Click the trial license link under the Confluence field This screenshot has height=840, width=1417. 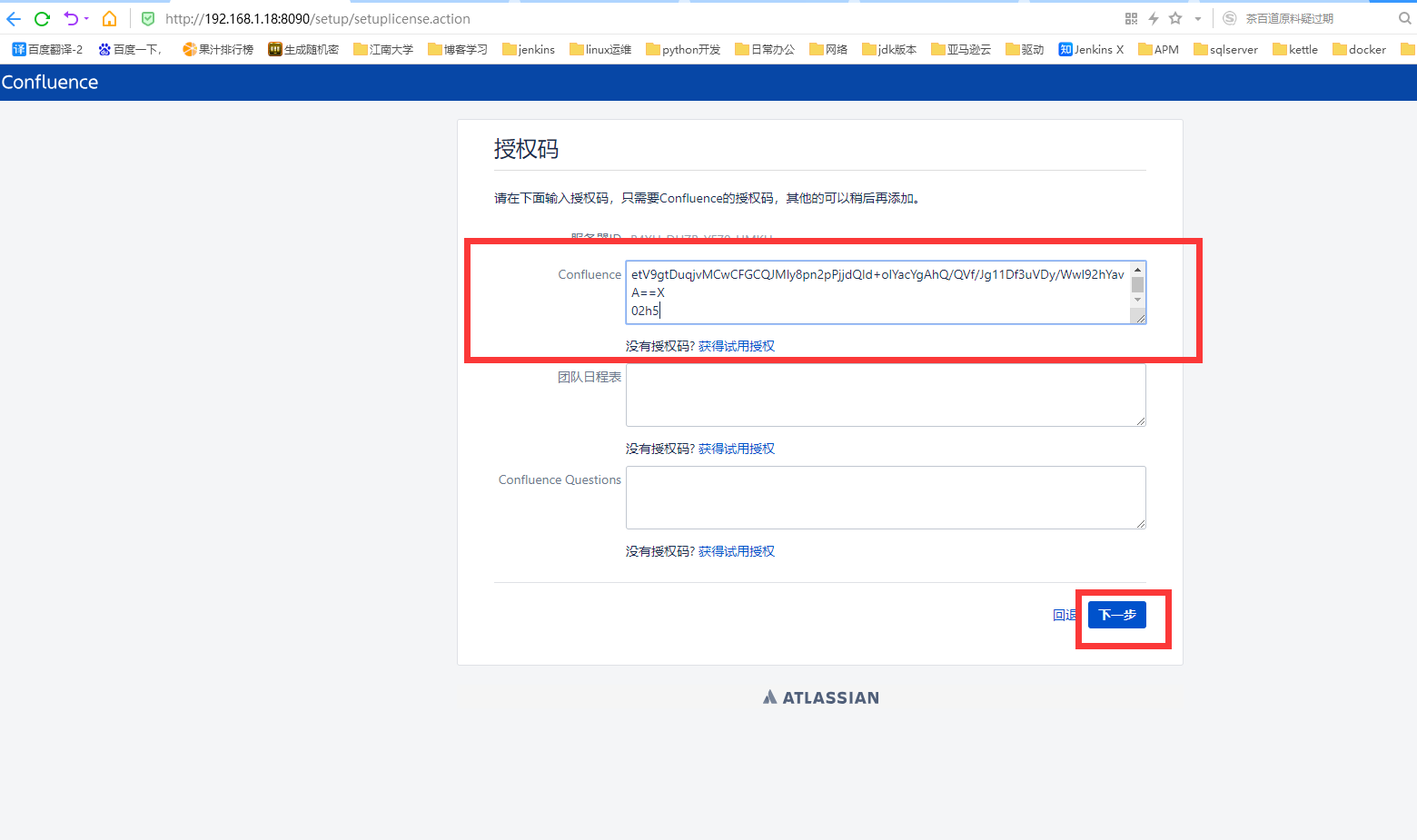coord(737,346)
